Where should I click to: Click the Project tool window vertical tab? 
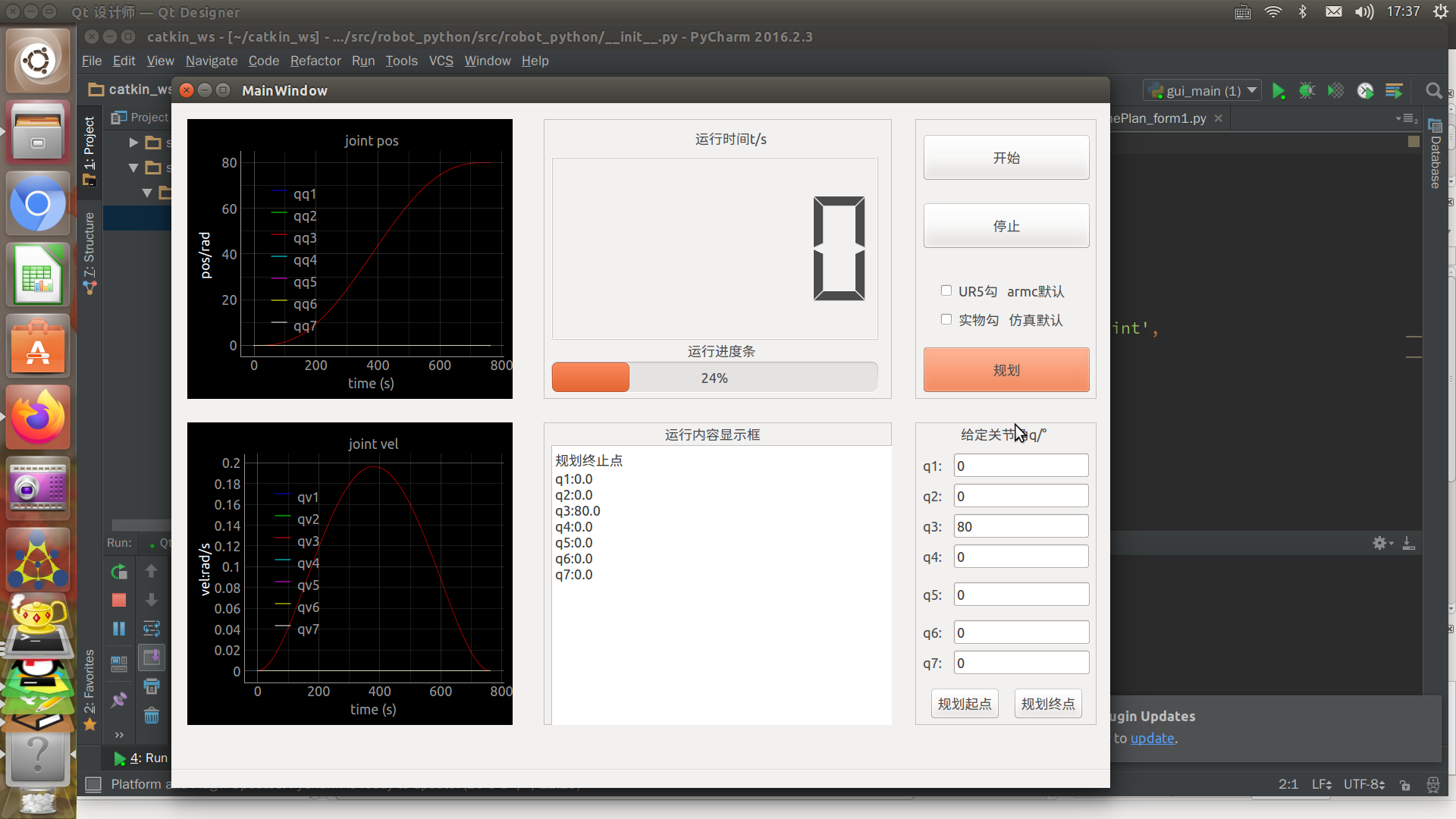89,151
